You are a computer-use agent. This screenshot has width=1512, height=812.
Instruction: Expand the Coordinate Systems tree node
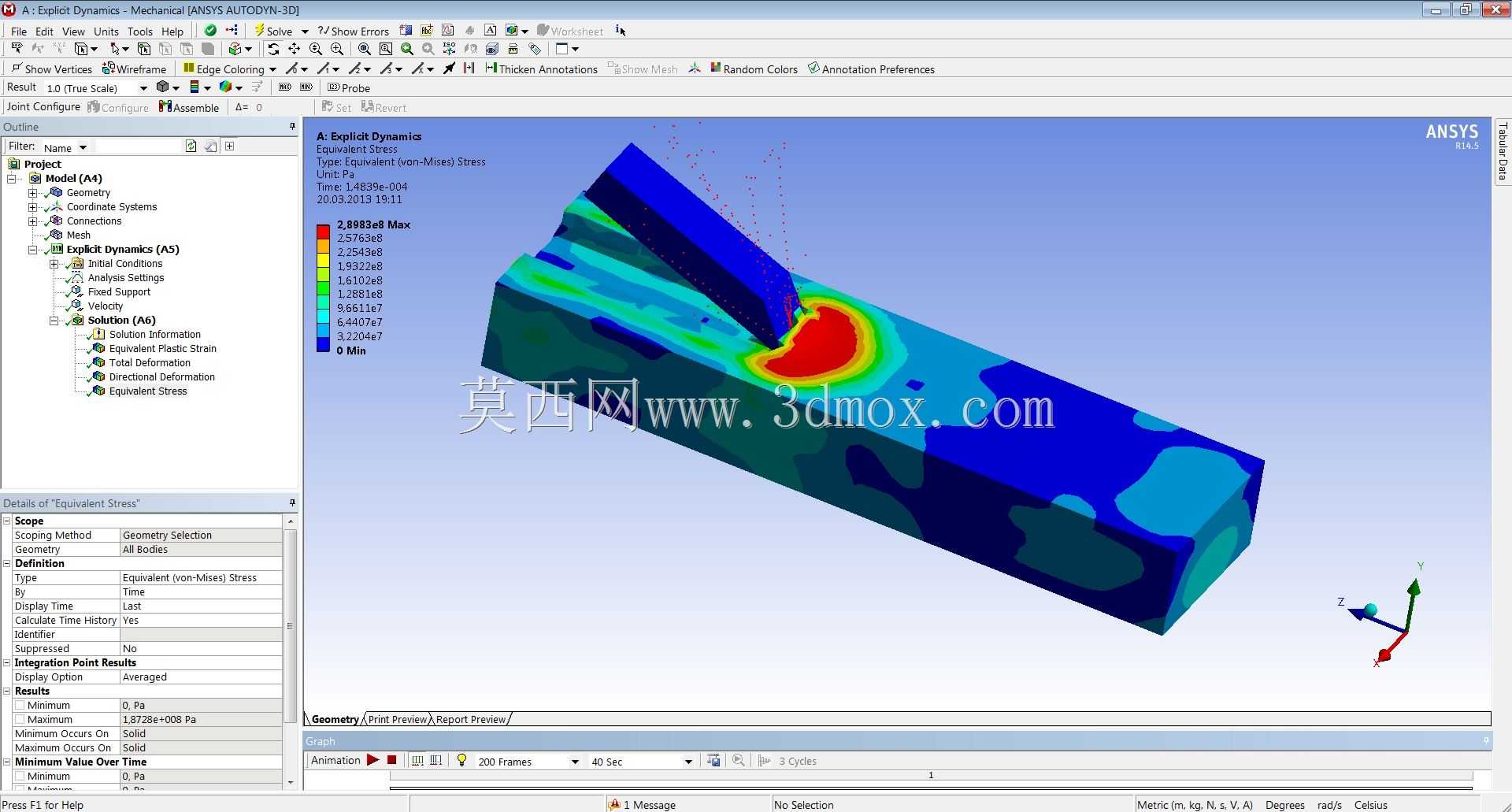click(32, 207)
